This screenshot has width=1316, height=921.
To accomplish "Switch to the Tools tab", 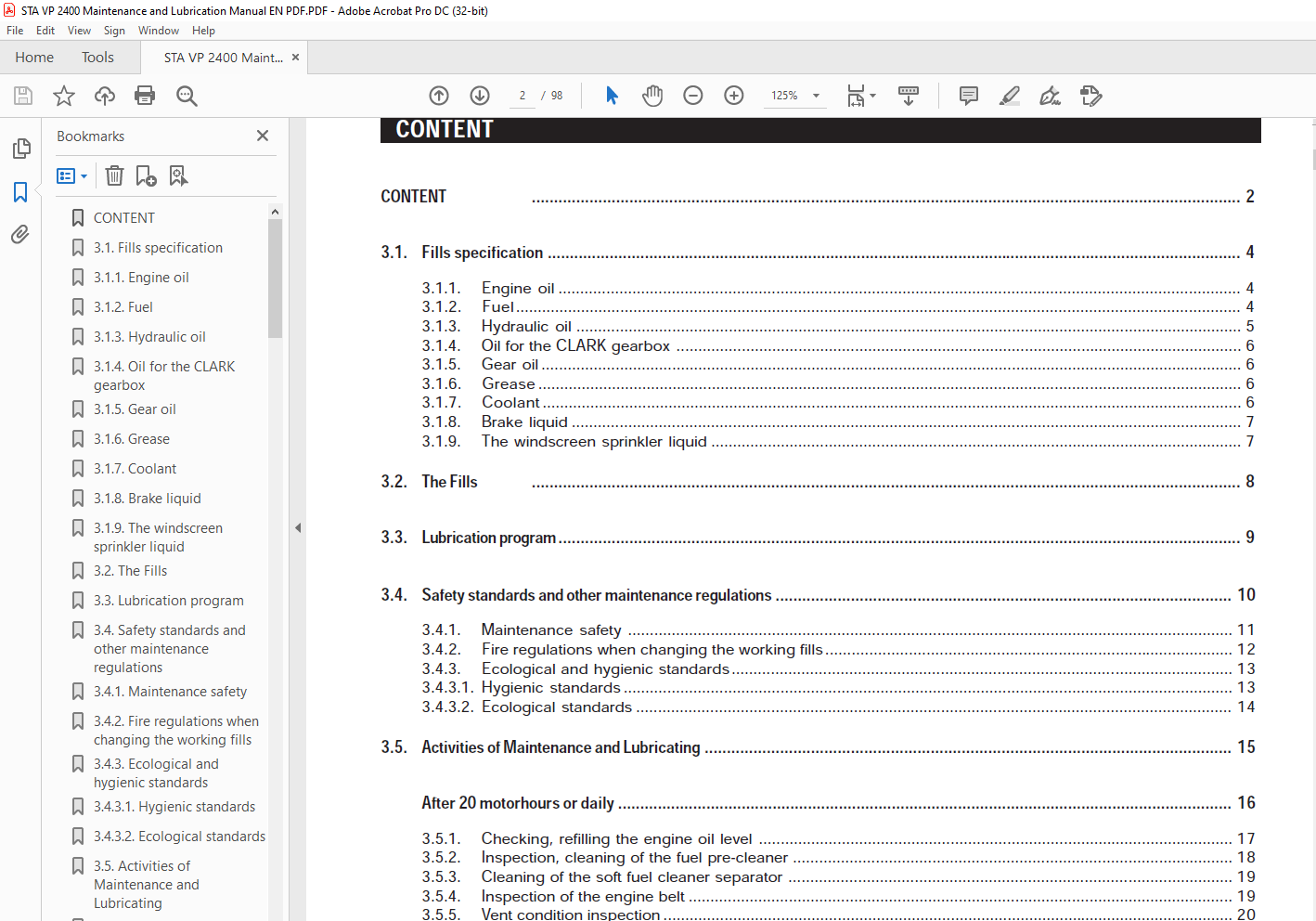I will (x=97, y=58).
